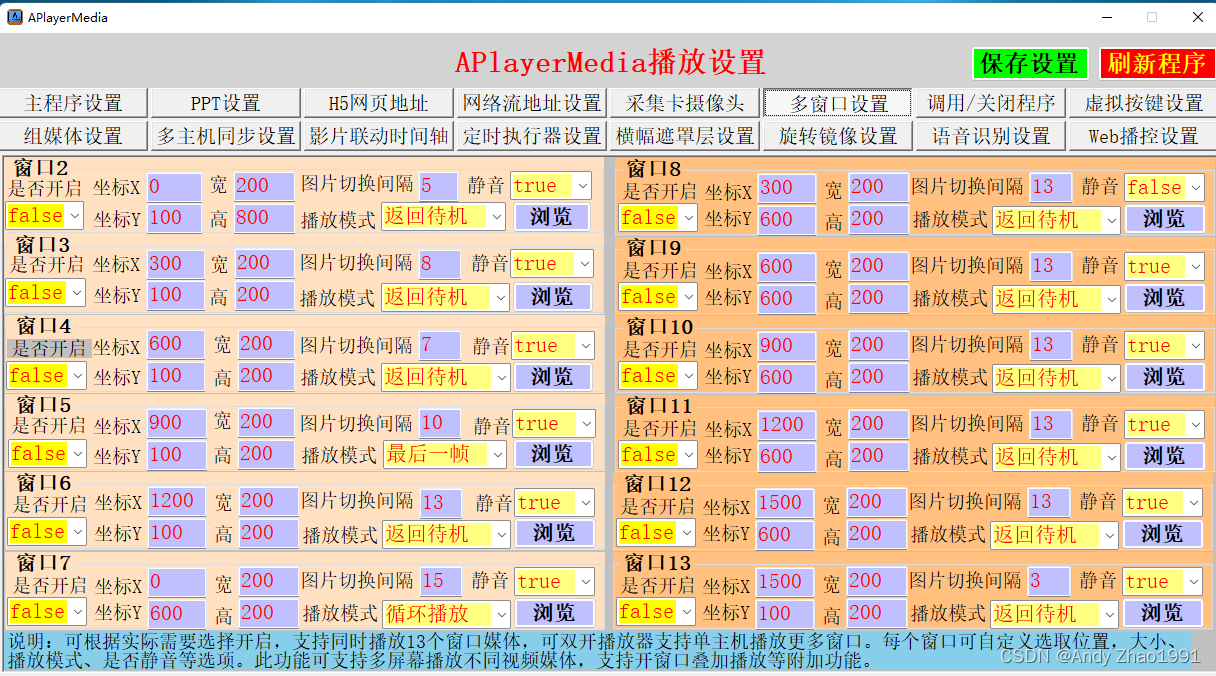The image size is (1216, 676).
Task: Open 旋转镜像设置 tab
Action: [838, 135]
